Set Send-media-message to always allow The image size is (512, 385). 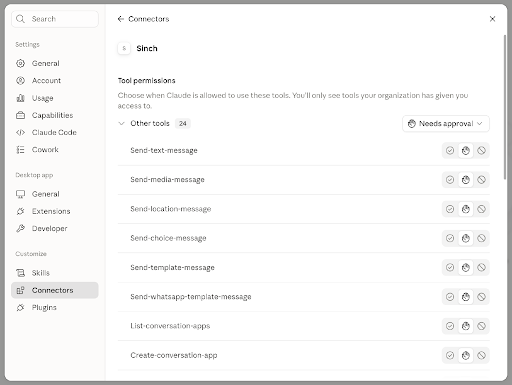[x=450, y=180]
